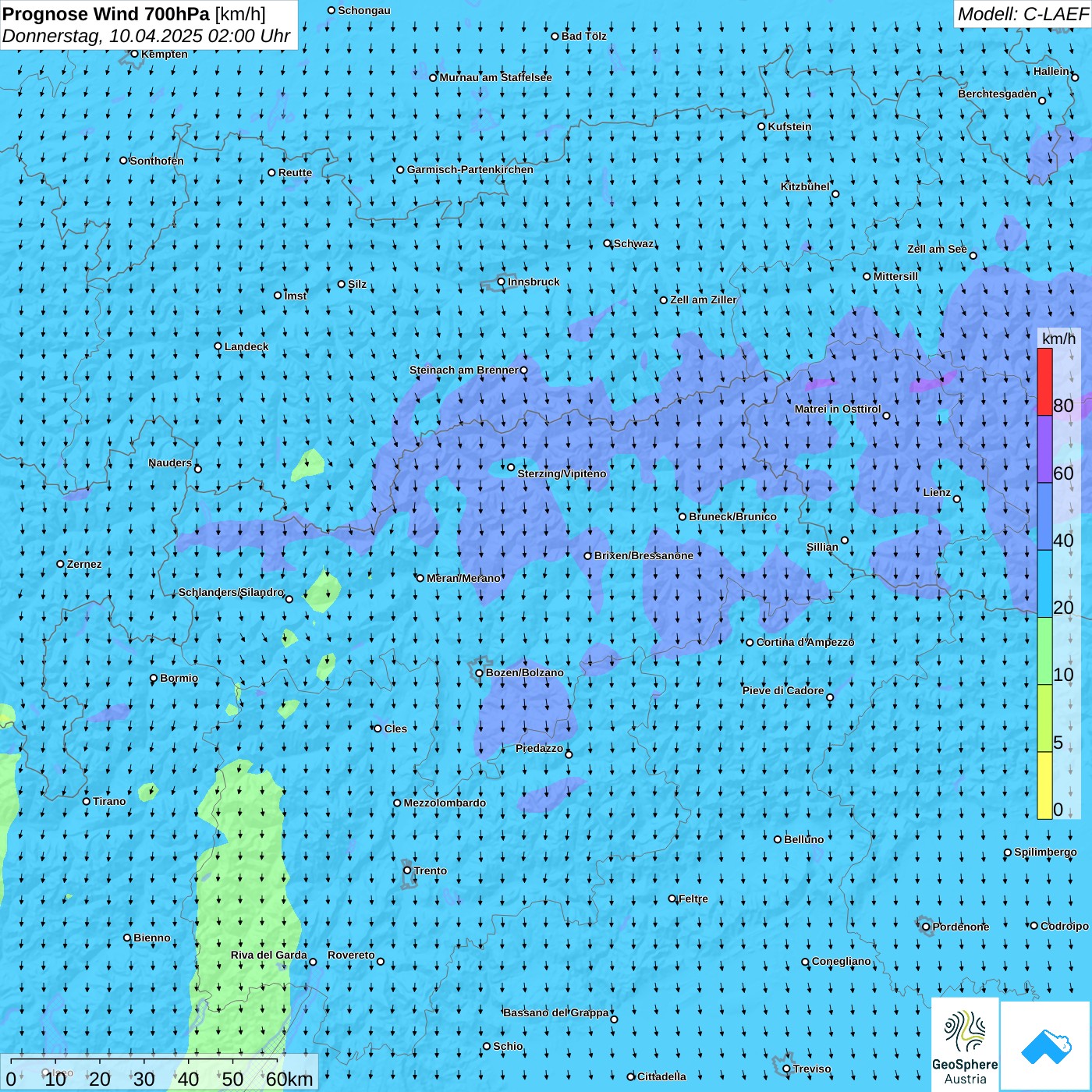
Task: Click the Nauders city label
Action: pyautogui.click(x=170, y=463)
